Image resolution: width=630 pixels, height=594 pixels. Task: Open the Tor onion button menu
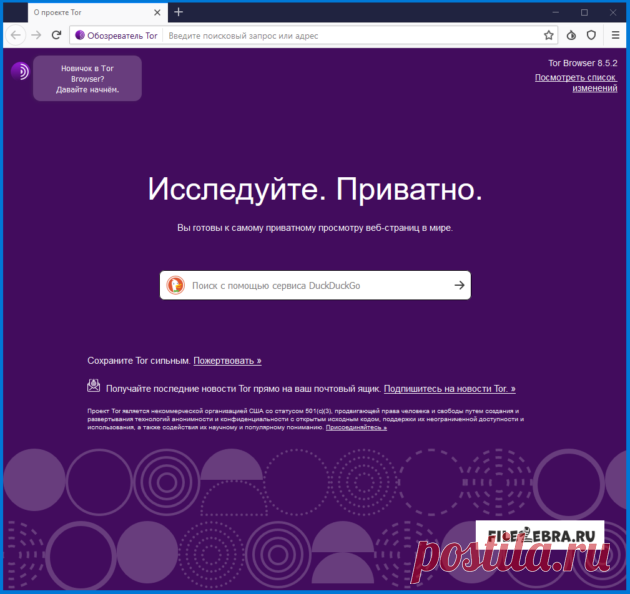(x=571, y=35)
